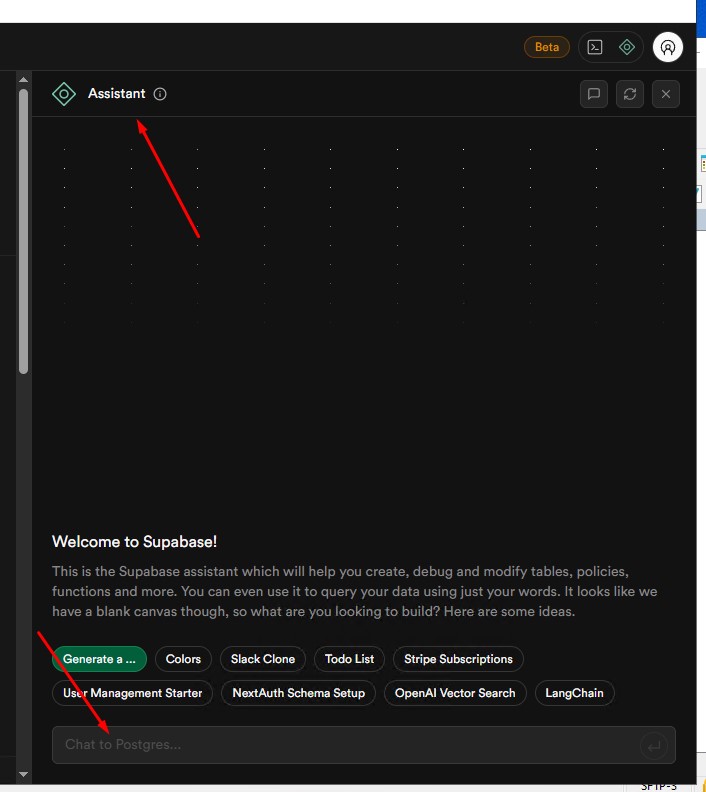Reset the conversation using the refresh icon
Image resolution: width=706 pixels, height=792 pixels.
click(630, 94)
